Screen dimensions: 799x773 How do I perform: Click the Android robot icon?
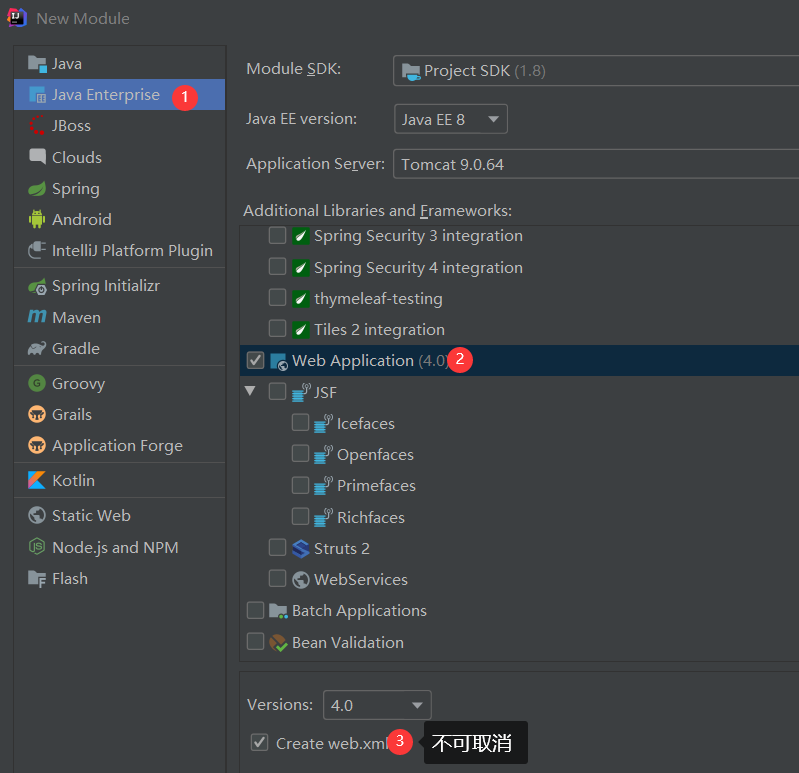coord(37,219)
